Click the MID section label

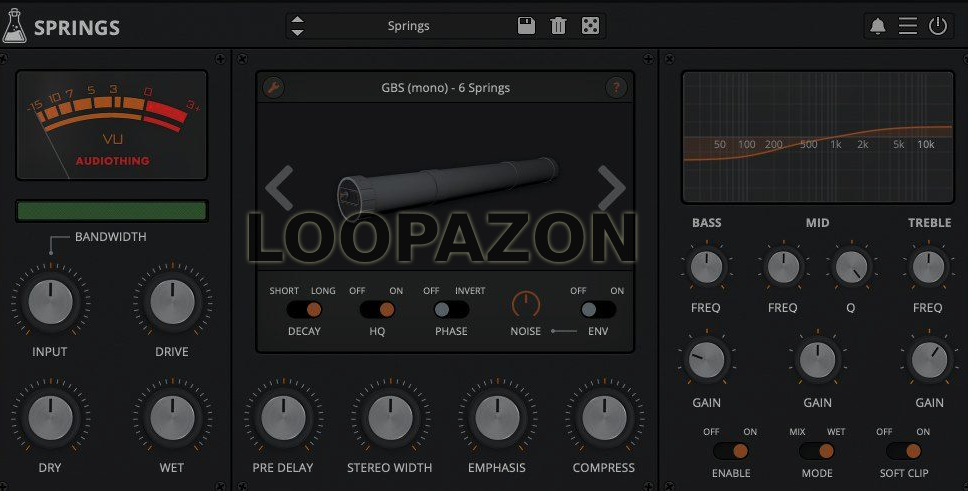click(x=817, y=223)
